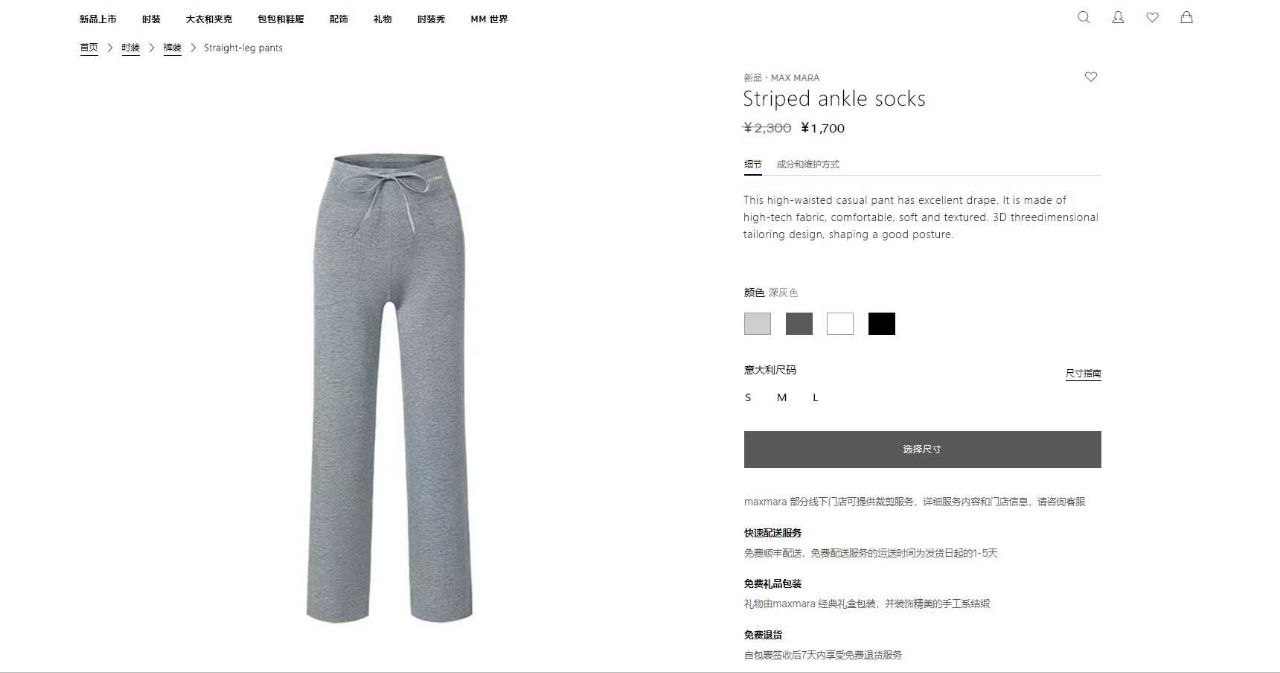Choose the dark grey color swatch
The width and height of the screenshot is (1280, 673).
point(799,324)
